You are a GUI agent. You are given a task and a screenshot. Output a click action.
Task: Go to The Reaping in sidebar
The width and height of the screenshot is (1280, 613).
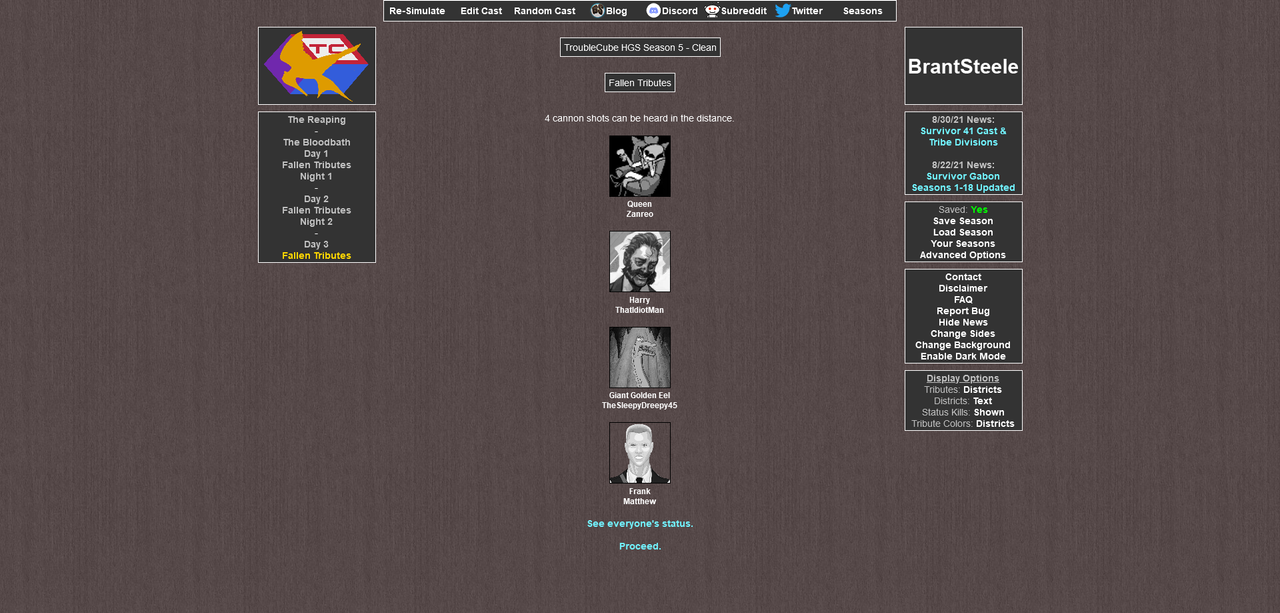317,120
